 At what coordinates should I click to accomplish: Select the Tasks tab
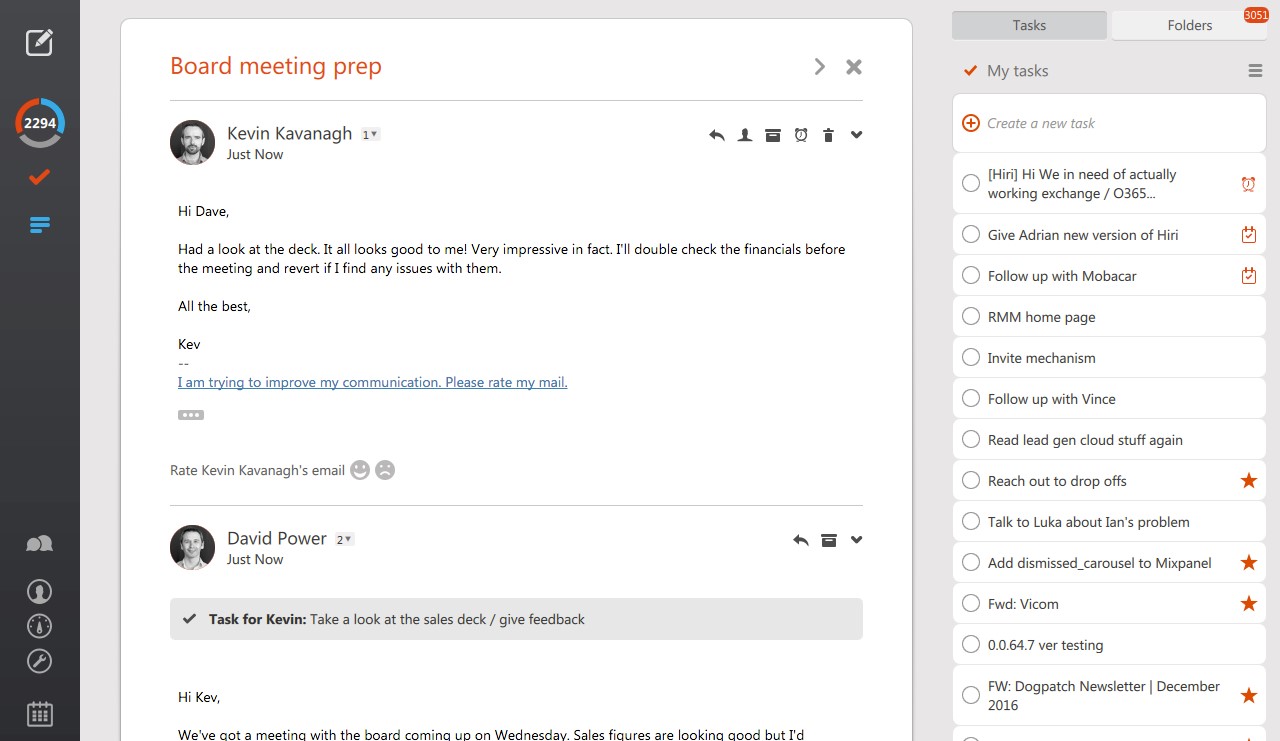[x=1029, y=26]
